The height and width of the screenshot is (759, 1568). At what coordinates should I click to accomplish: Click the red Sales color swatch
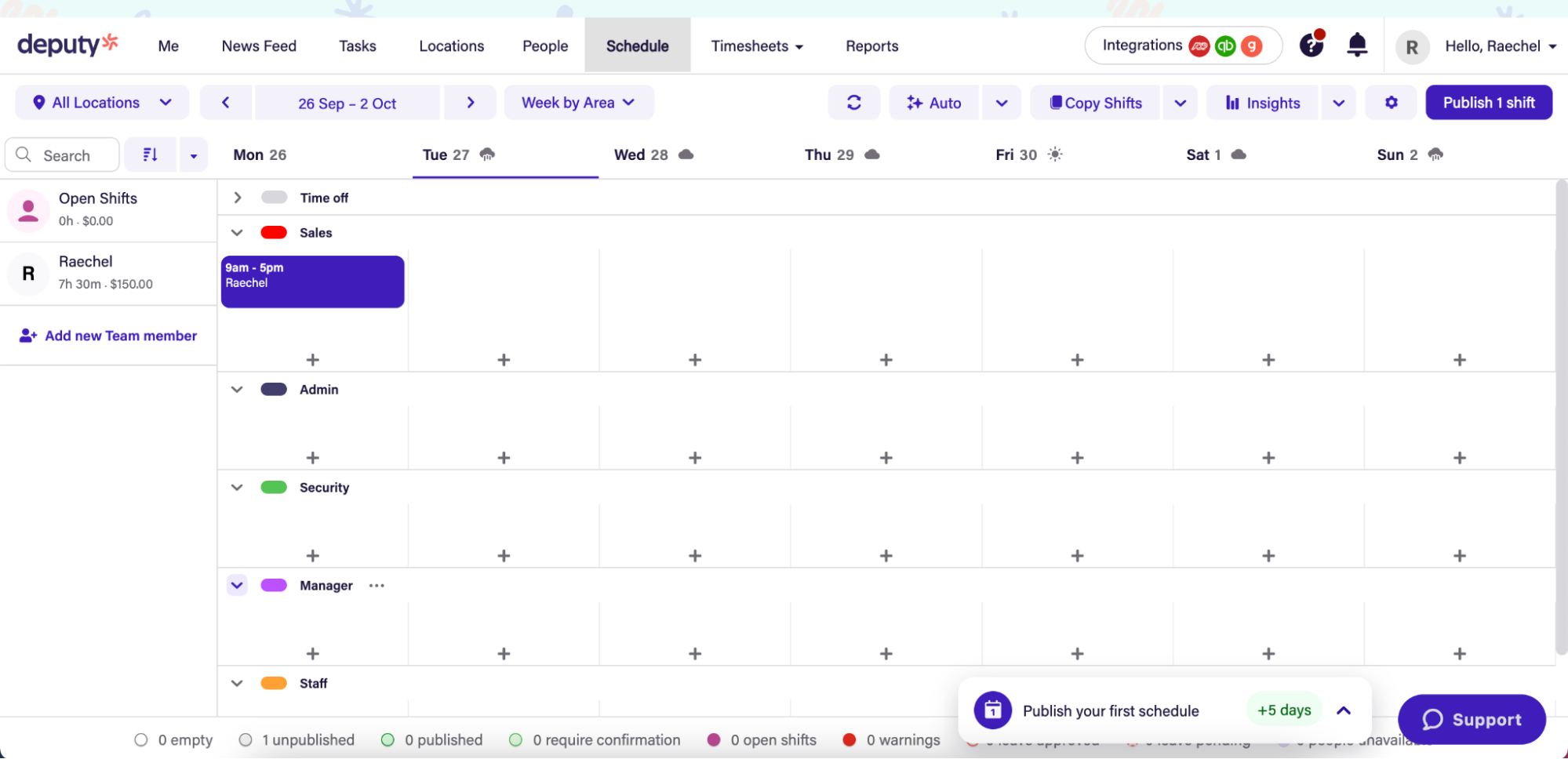[x=274, y=232]
